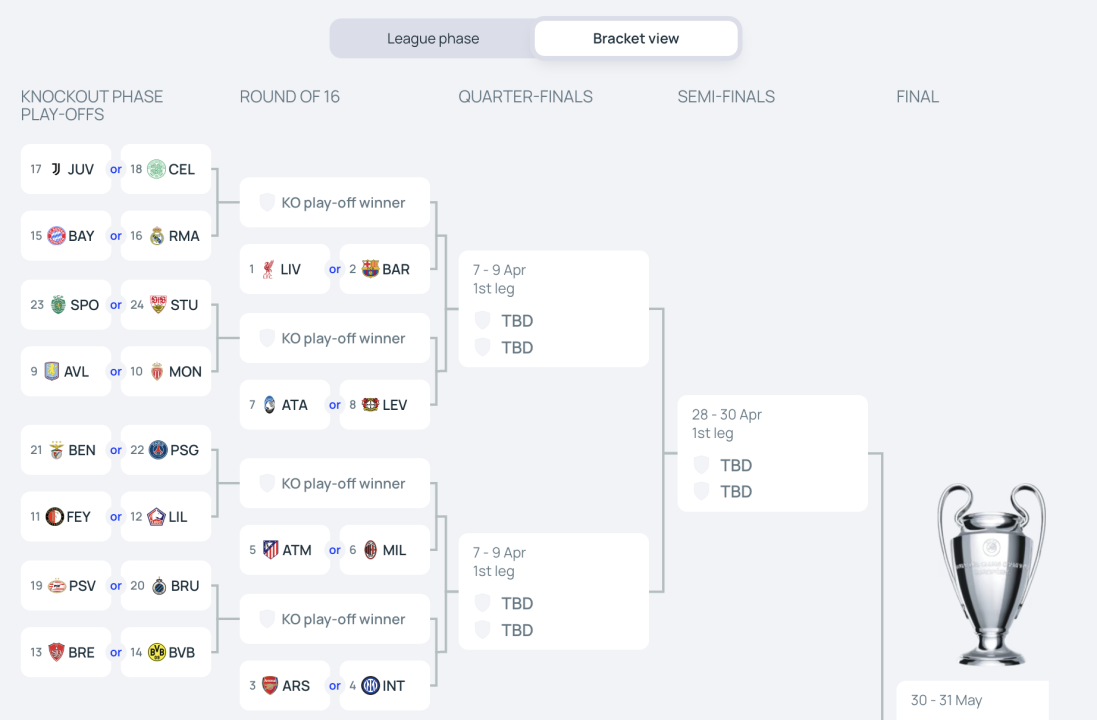The image size is (1097, 720).
Task: Select the AVL Aston Villa team card
Action: [x=66, y=372]
